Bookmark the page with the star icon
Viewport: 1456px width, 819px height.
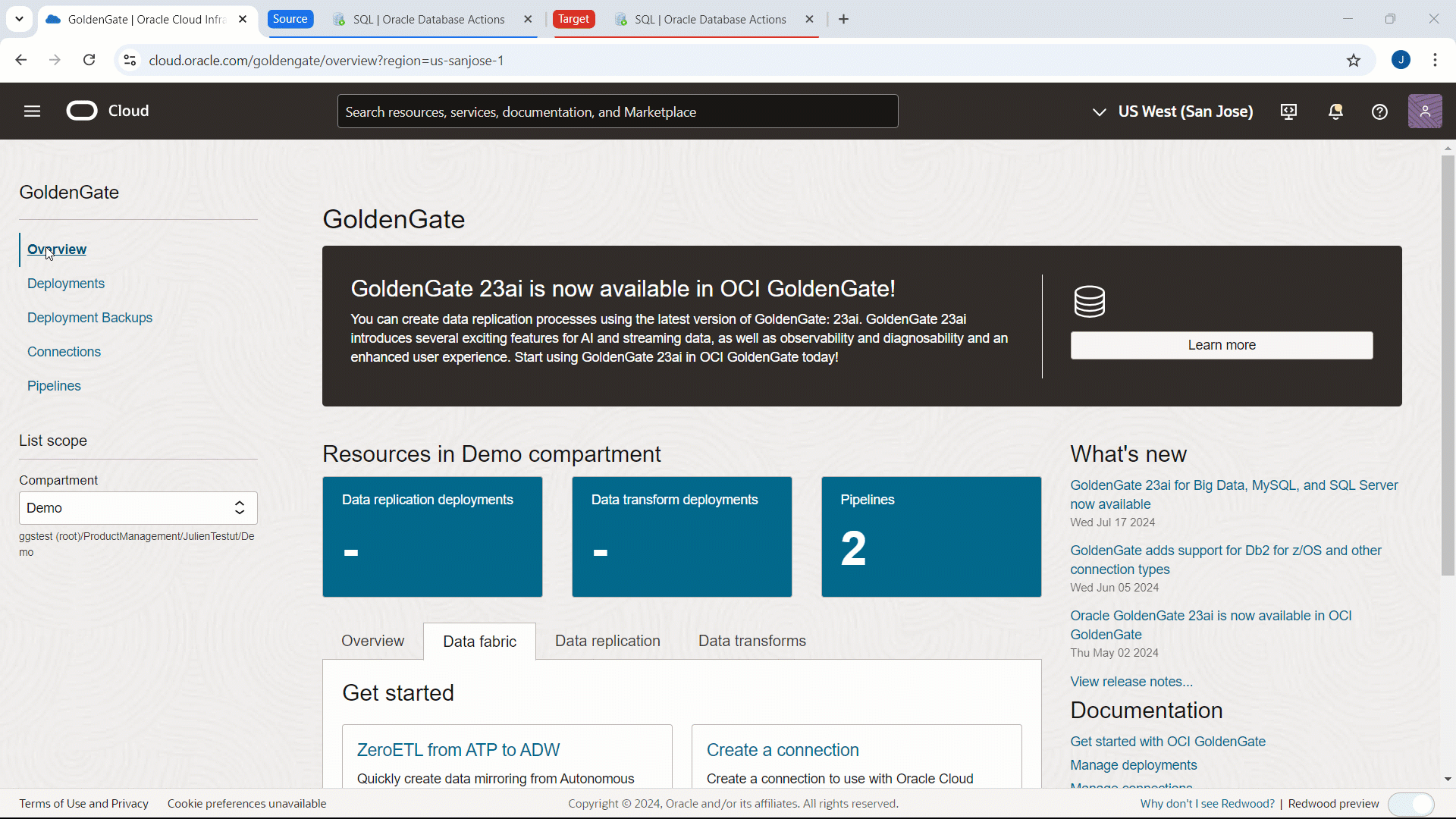(1354, 61)
